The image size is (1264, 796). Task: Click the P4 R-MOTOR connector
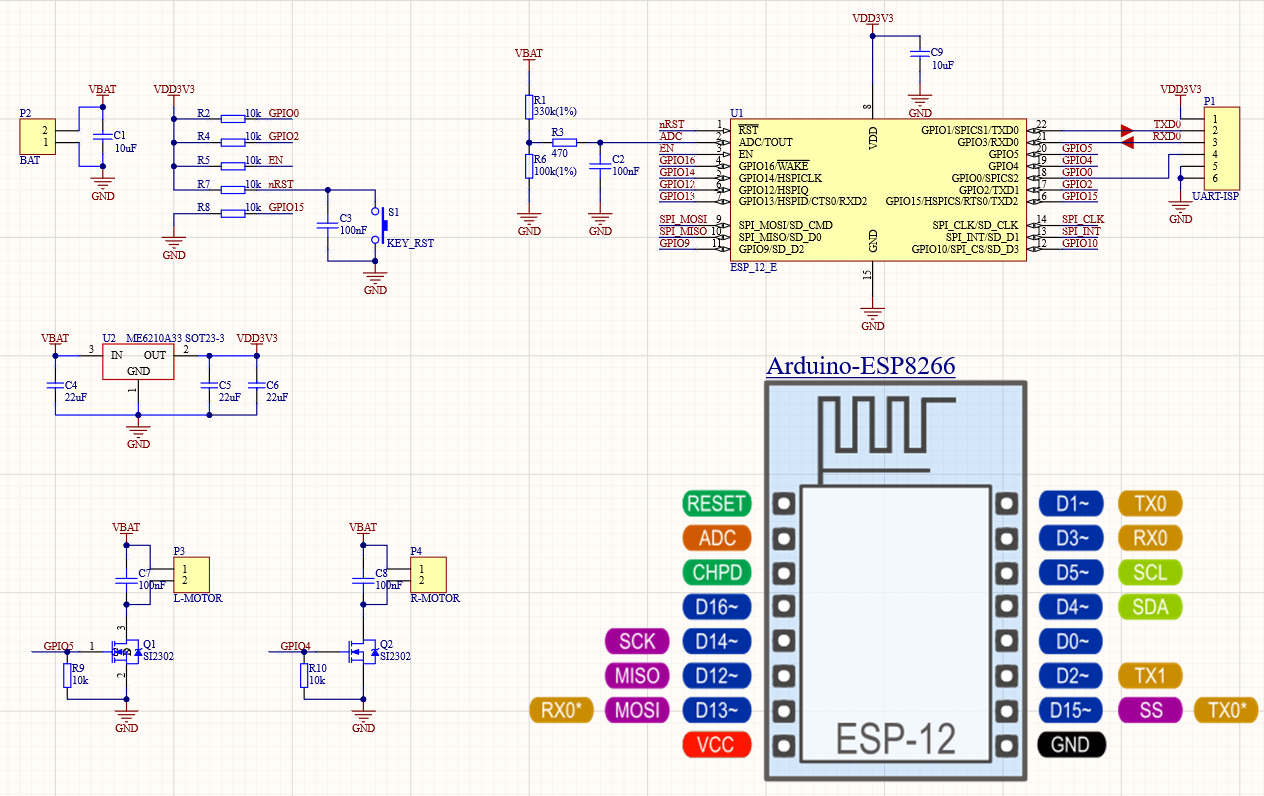click(x=428, y=575)
